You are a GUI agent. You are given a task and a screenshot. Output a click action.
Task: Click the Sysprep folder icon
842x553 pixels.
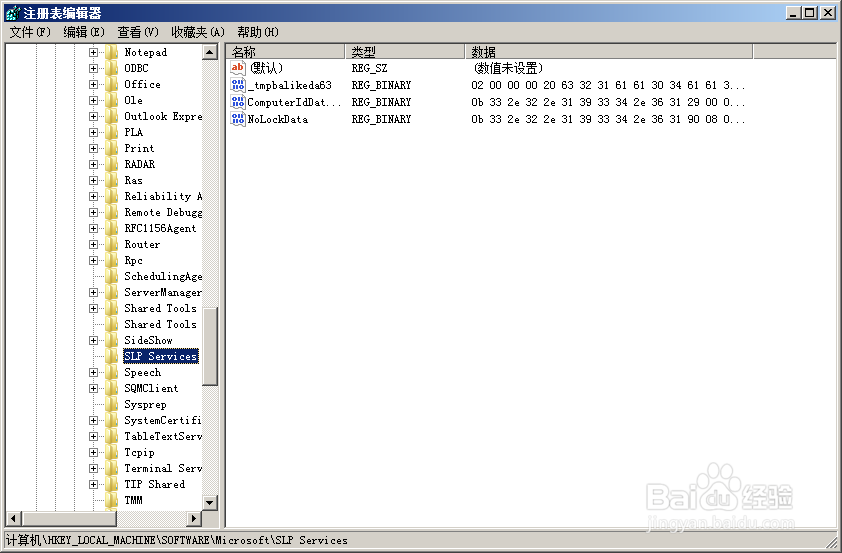(x=112, y=404)
